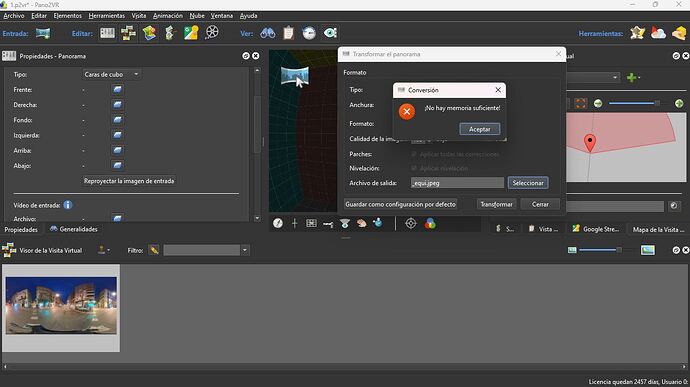Browse for the Abajo cube face file

(117, 166)
